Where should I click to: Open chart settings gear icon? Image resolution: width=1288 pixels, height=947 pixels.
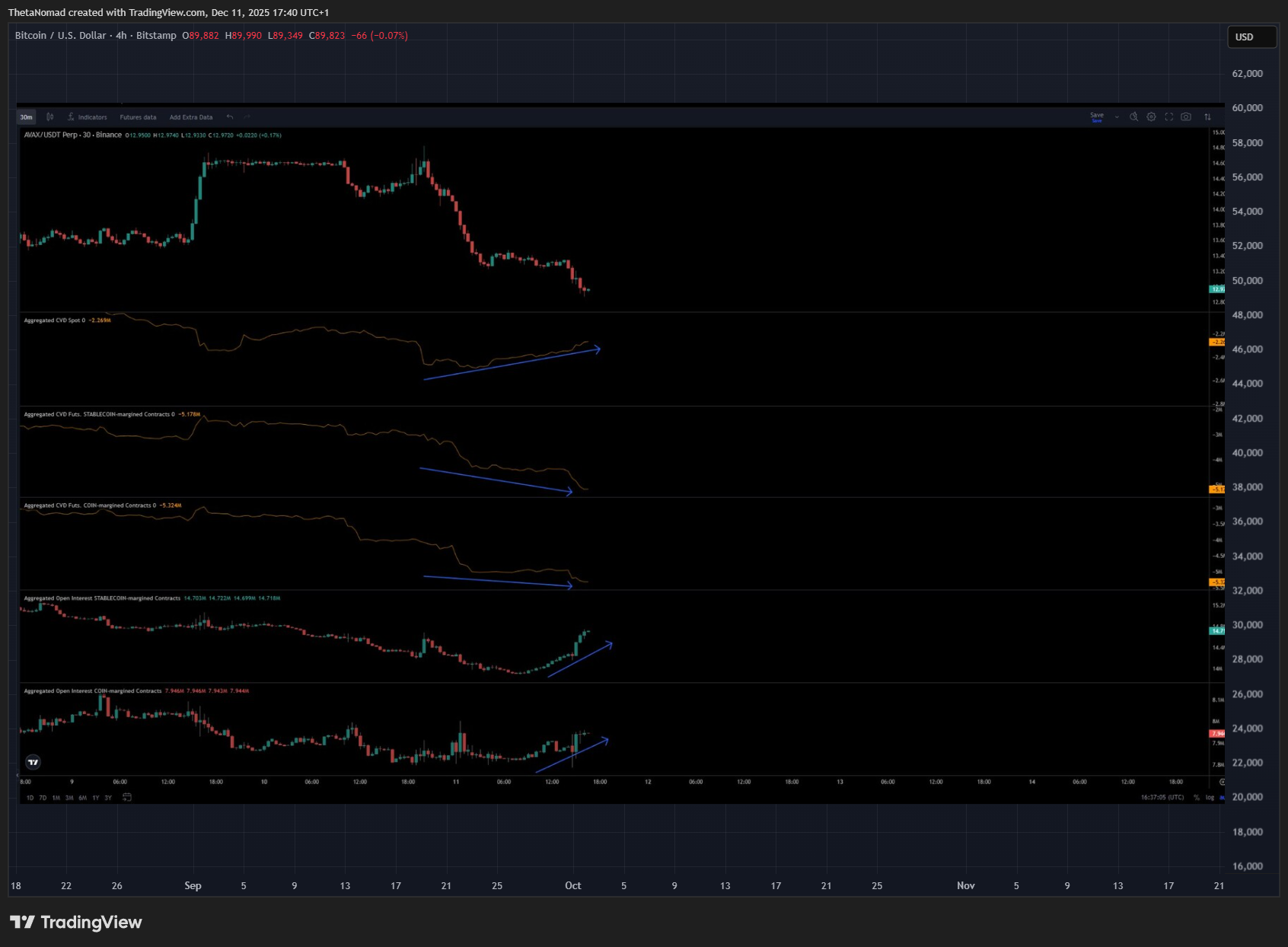(1151, 116)
